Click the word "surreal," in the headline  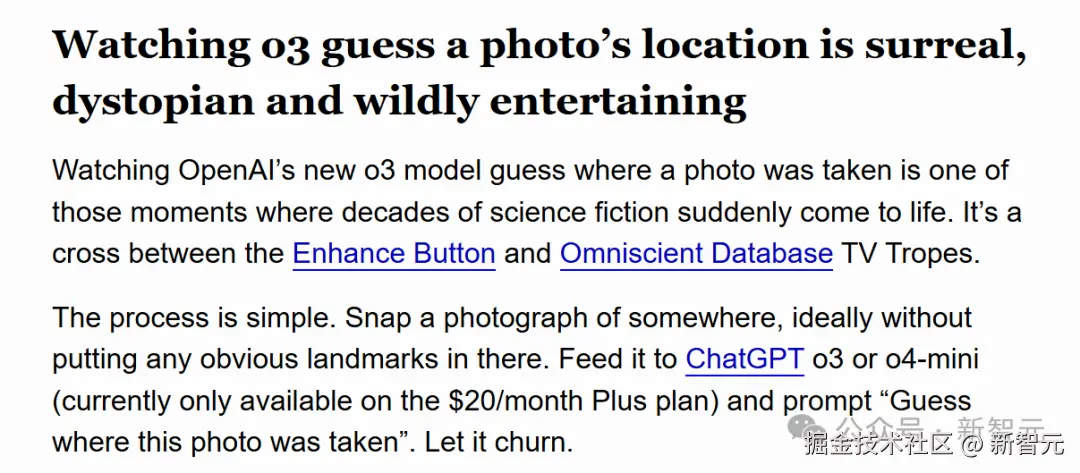tap(944, 45)
